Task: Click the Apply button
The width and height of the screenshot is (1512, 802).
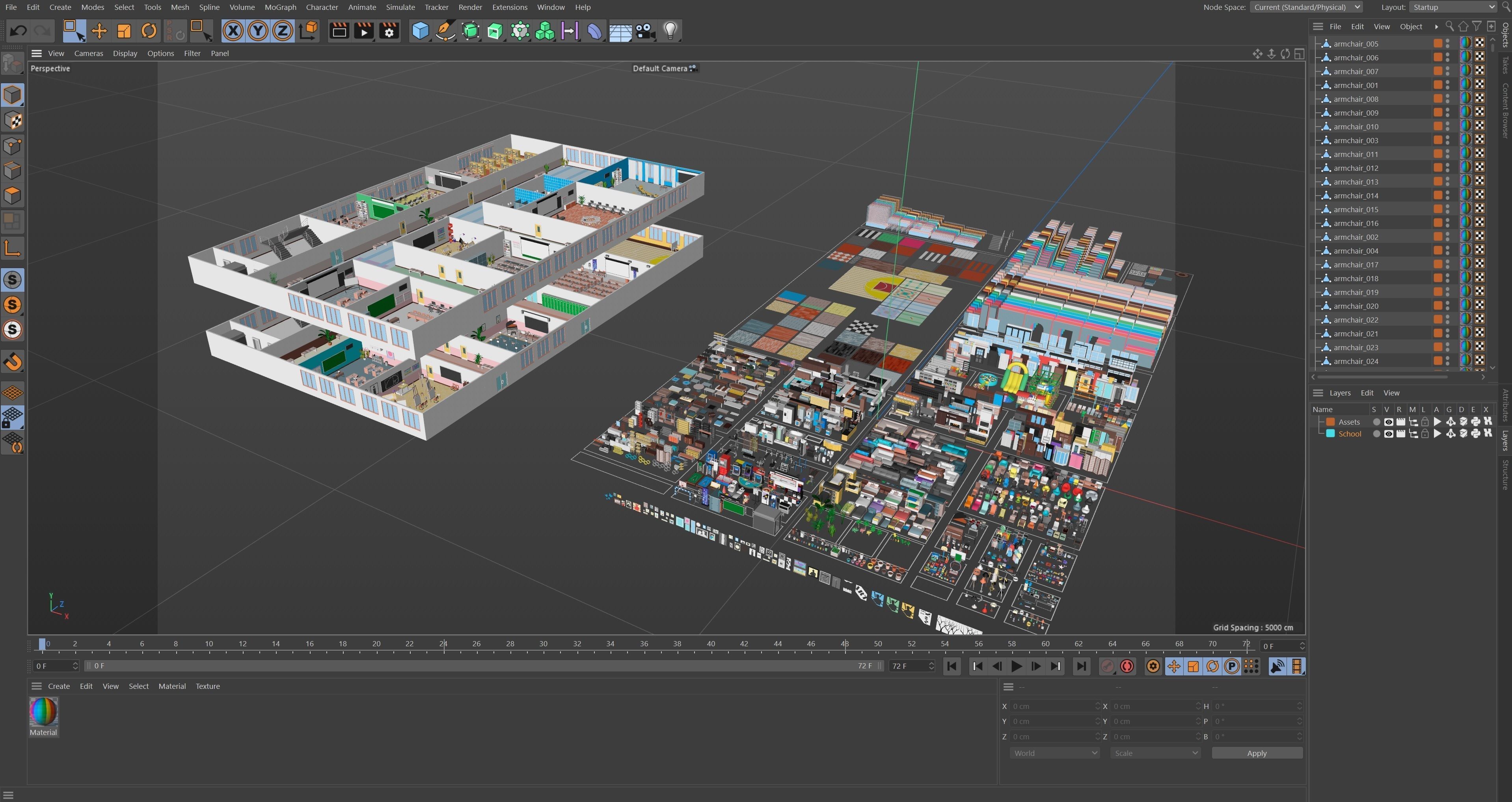Action: (x=1257, y=753)
